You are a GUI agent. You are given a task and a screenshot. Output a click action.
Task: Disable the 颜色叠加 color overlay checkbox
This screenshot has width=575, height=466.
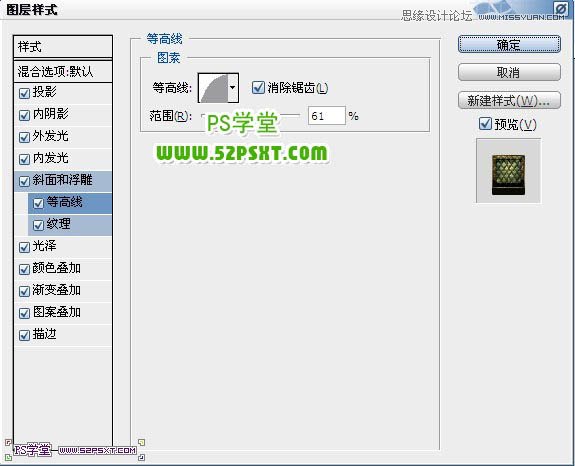[24, 269]
